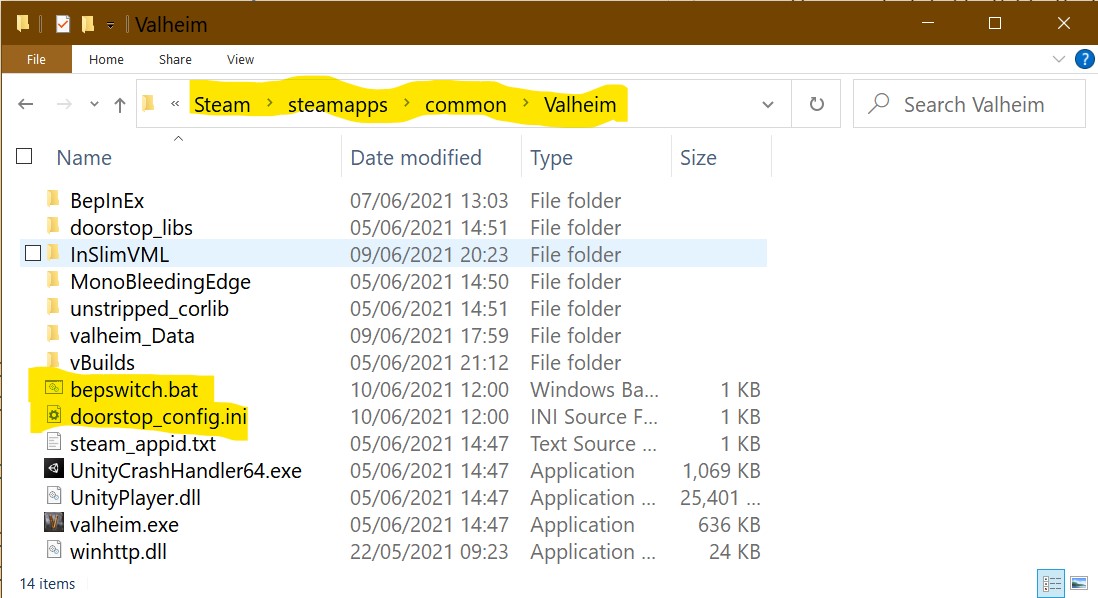The height and width of the screenshot is (598, 1098).
Task: Click the valheim_Data folder icon
Action: 53,335
